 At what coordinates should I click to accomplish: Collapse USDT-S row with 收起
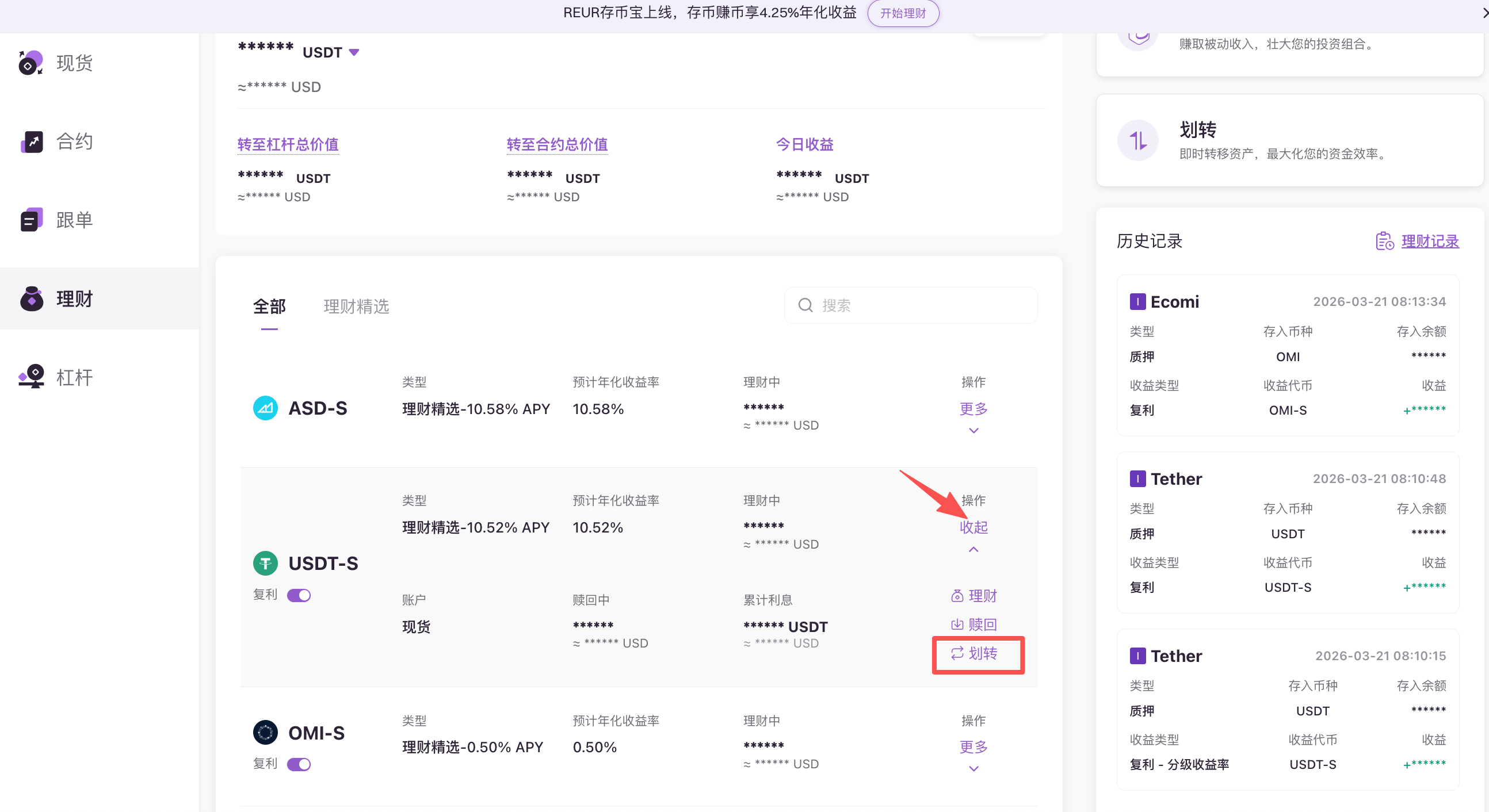point(973,527)
